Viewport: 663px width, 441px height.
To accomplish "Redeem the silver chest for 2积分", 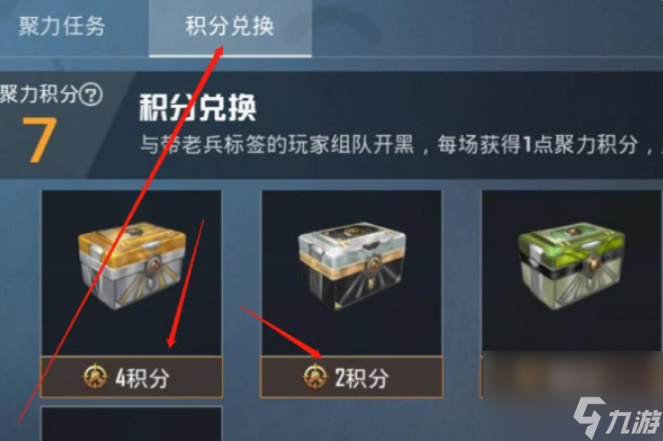I will pyautogui.click(x=351, y=377).
